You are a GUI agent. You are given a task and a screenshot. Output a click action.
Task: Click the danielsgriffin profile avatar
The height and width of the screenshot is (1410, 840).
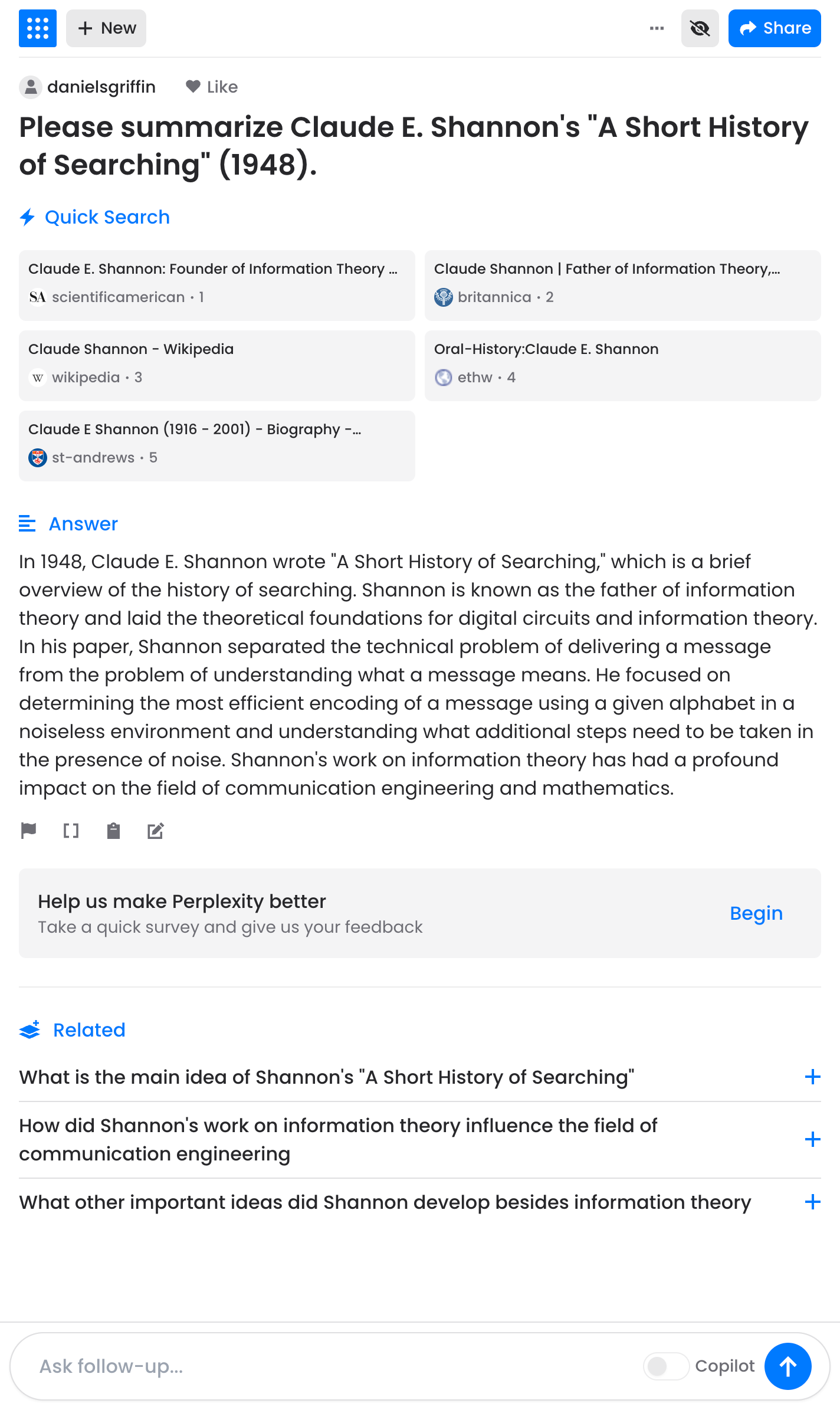pyautogui.click(x=31, y=87)
